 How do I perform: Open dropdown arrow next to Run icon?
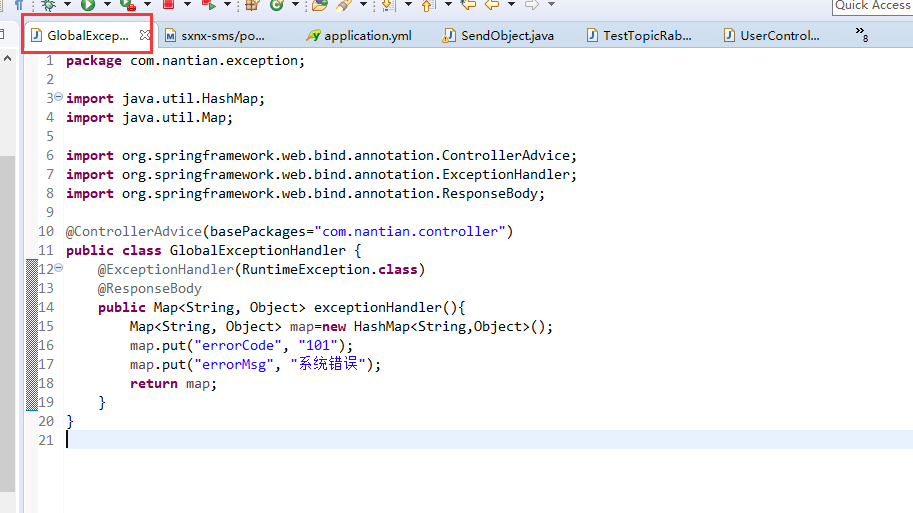click(107, 5)
